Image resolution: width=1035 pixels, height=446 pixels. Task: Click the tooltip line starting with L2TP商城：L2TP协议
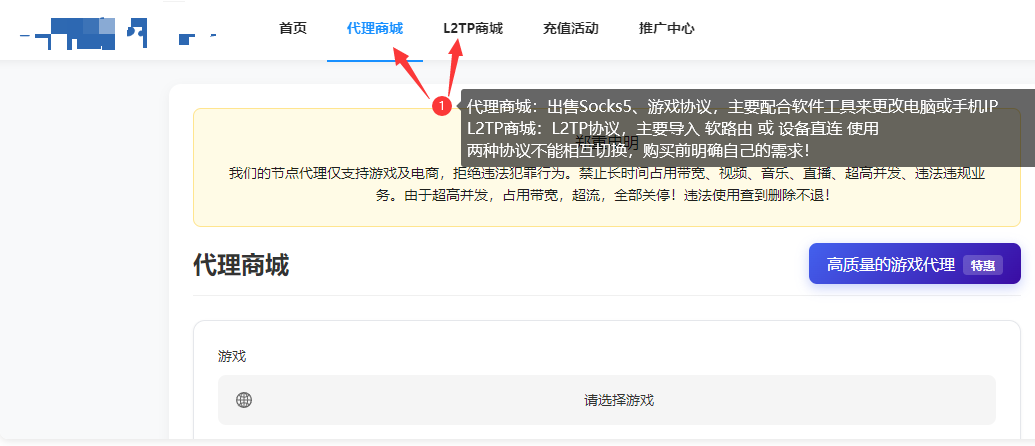672,128
